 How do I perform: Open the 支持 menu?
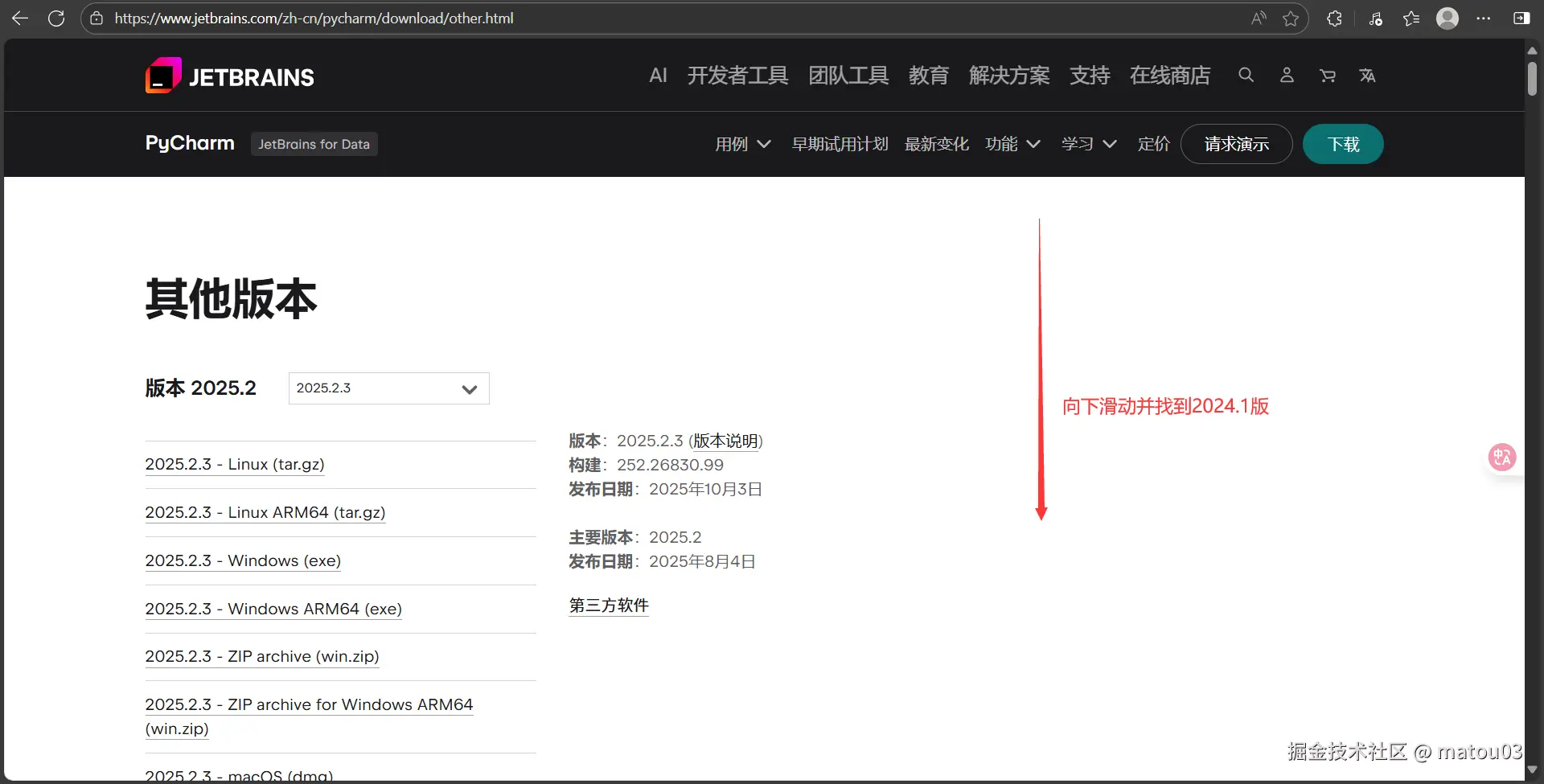click(x=1090, y=75)
